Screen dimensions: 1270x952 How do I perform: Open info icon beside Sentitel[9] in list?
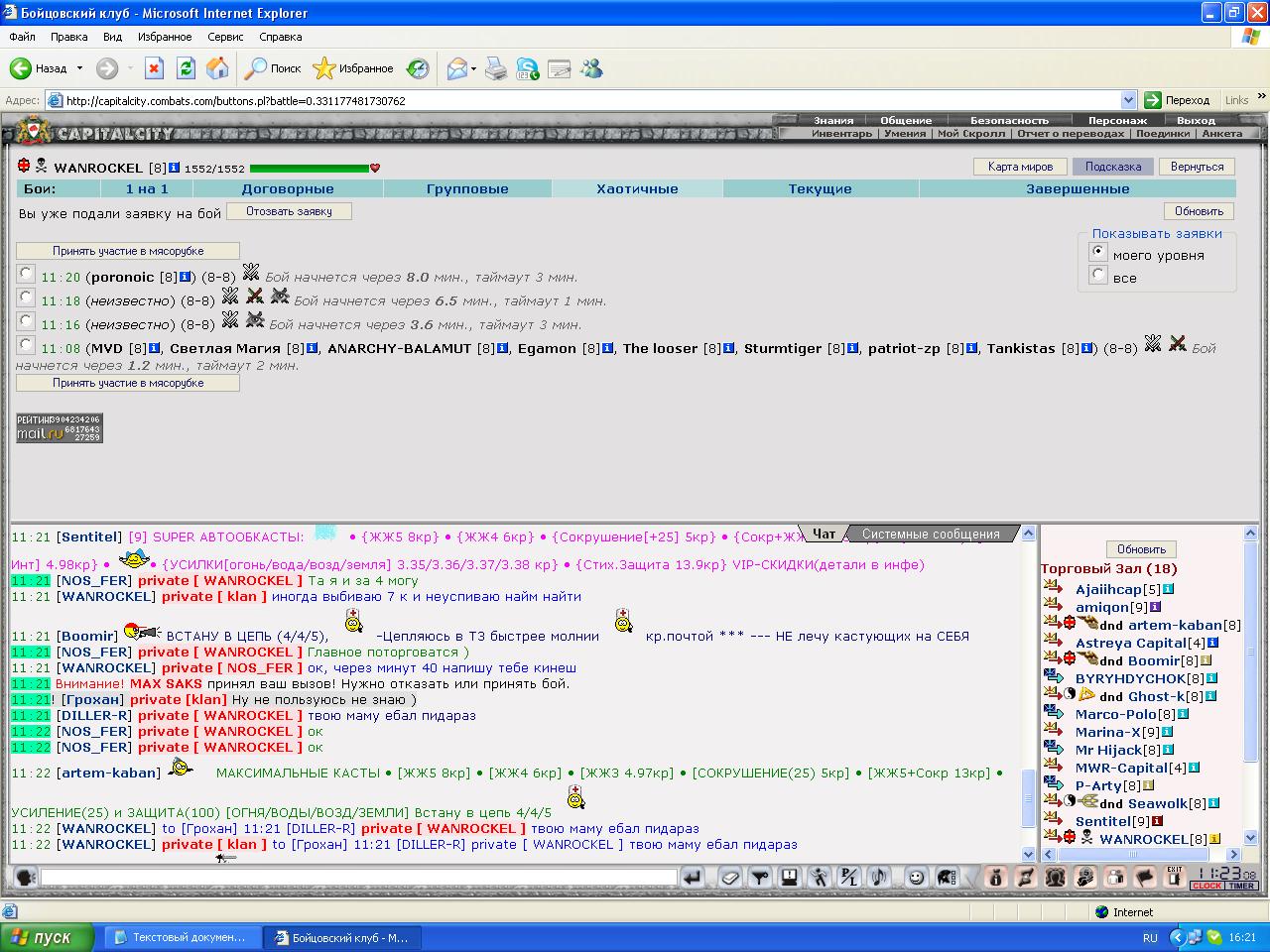[x=1157, y=821]
